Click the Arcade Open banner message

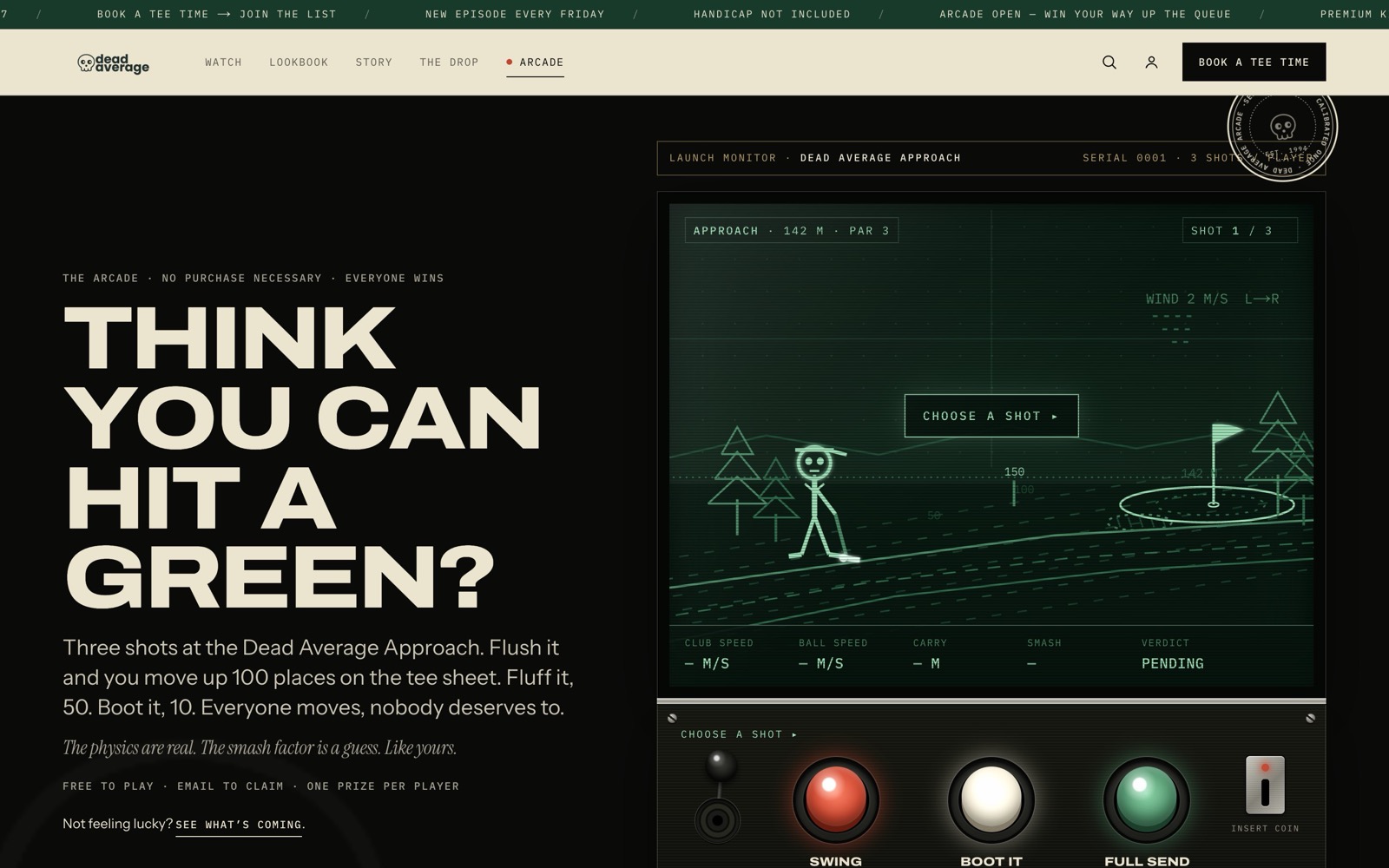click(x=1085, y=14)
